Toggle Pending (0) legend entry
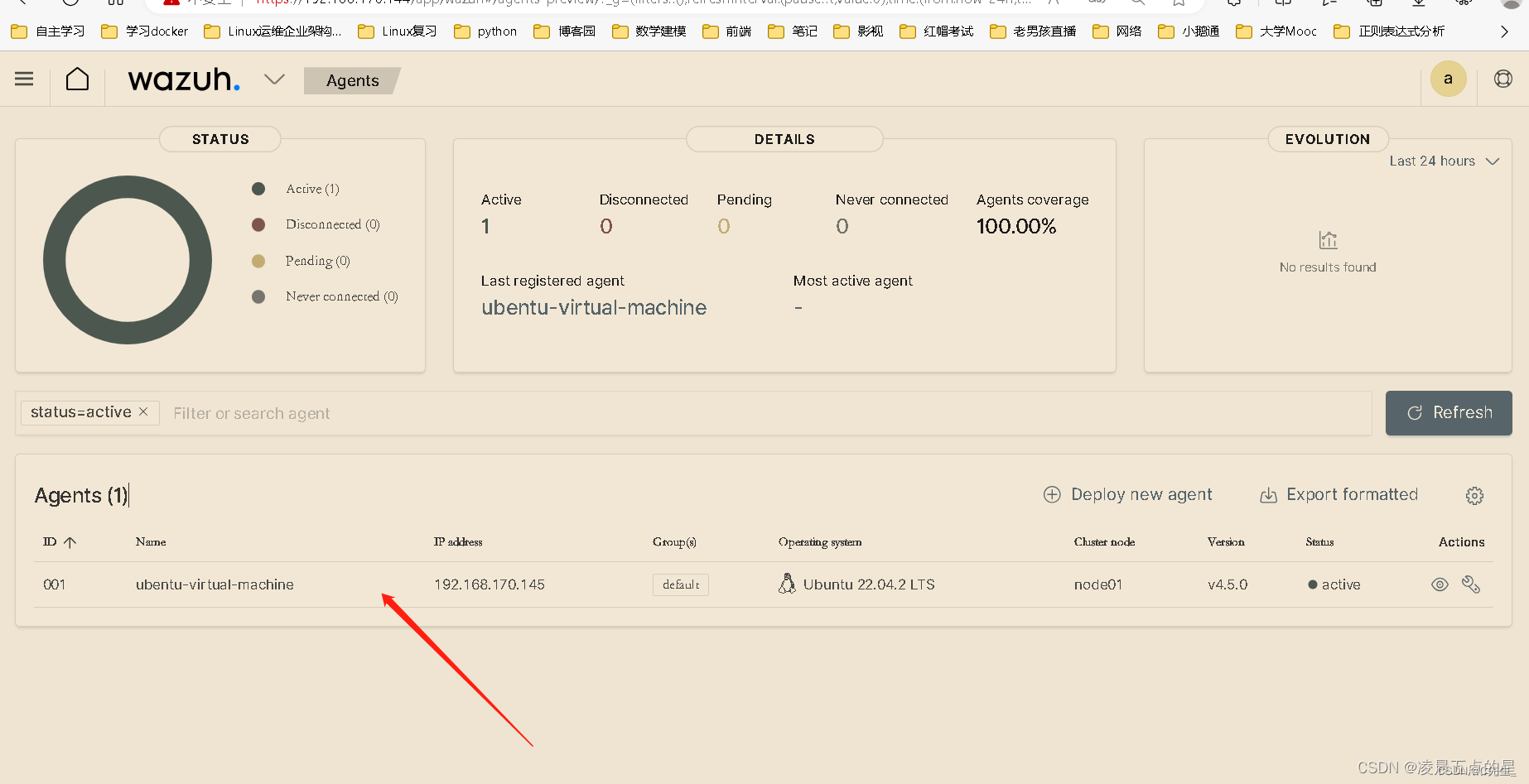This screenshot has height=784, width=1529. pos(317,261)
